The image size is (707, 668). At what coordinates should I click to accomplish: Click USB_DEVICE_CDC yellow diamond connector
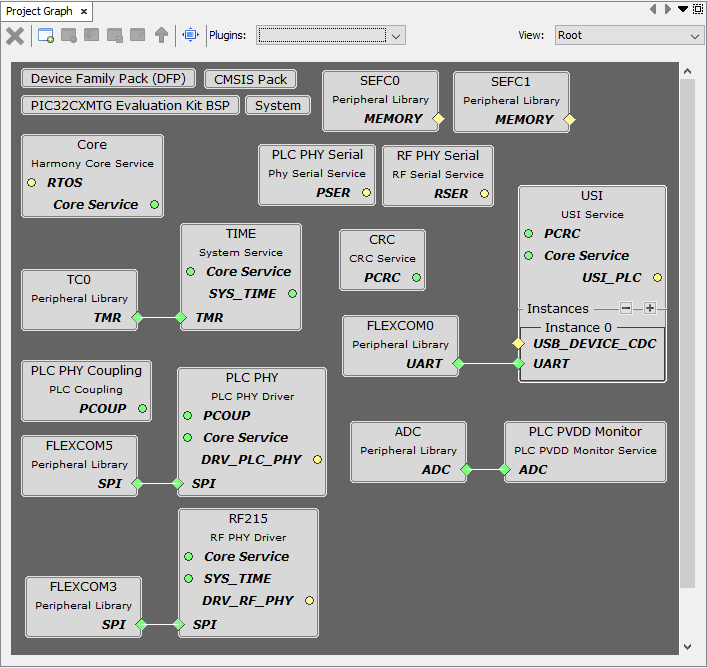point(518,343)
